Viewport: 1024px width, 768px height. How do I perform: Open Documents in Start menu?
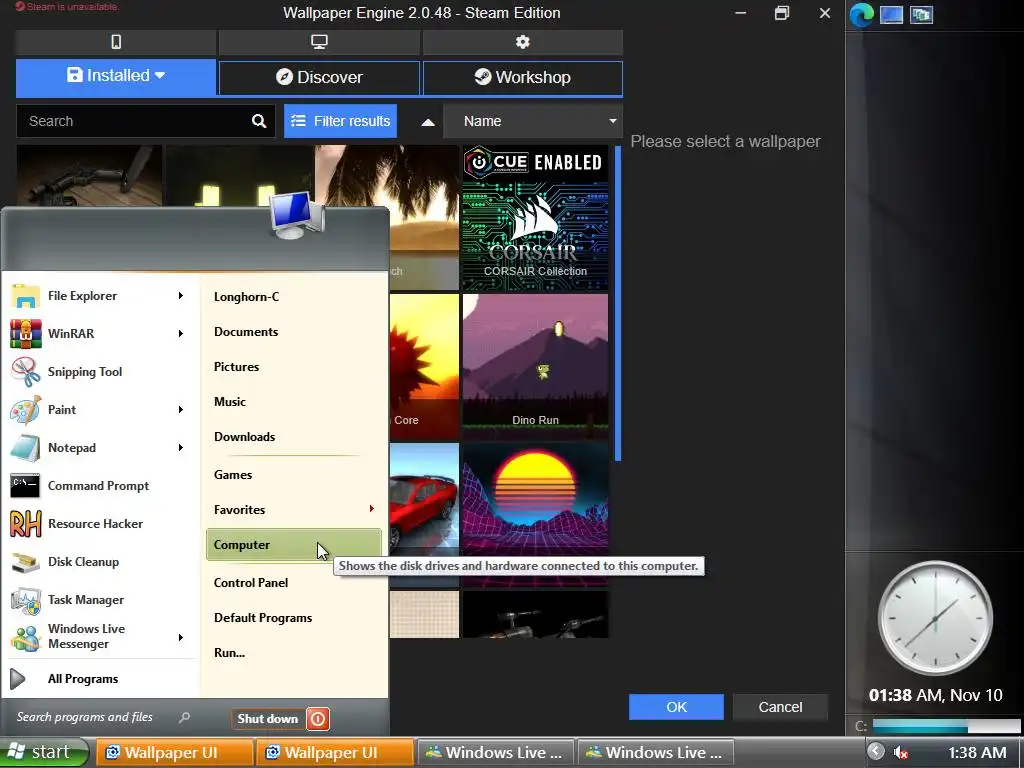[x=246, y=332]
